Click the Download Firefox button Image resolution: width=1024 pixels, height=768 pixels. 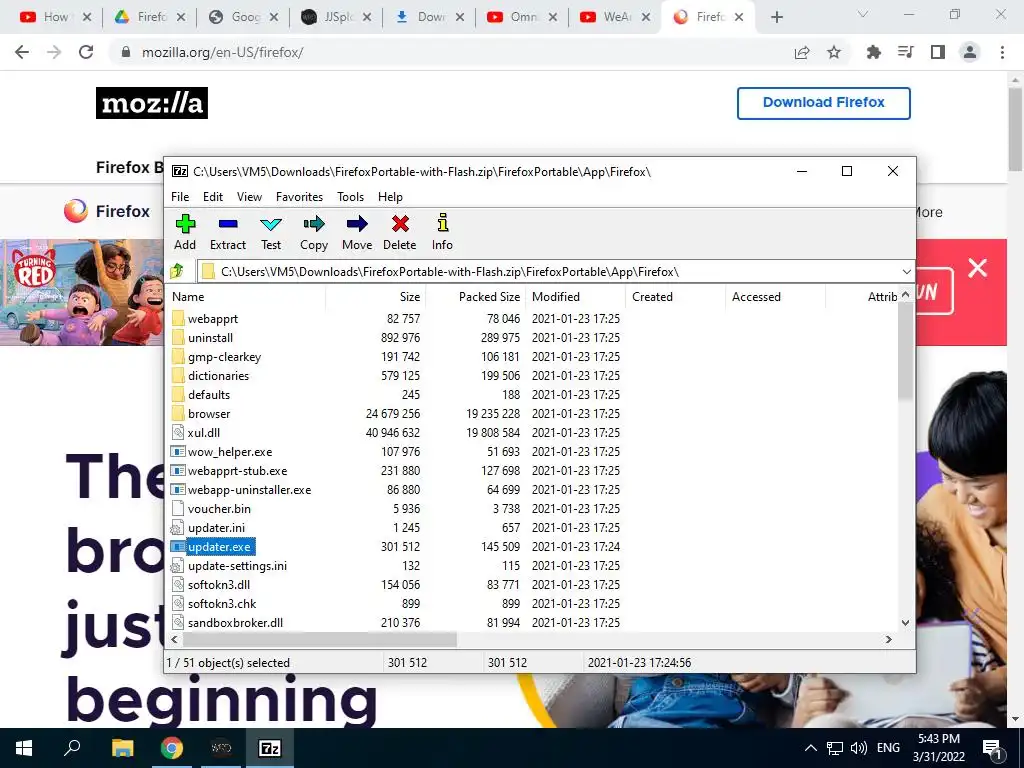(824, 103)
